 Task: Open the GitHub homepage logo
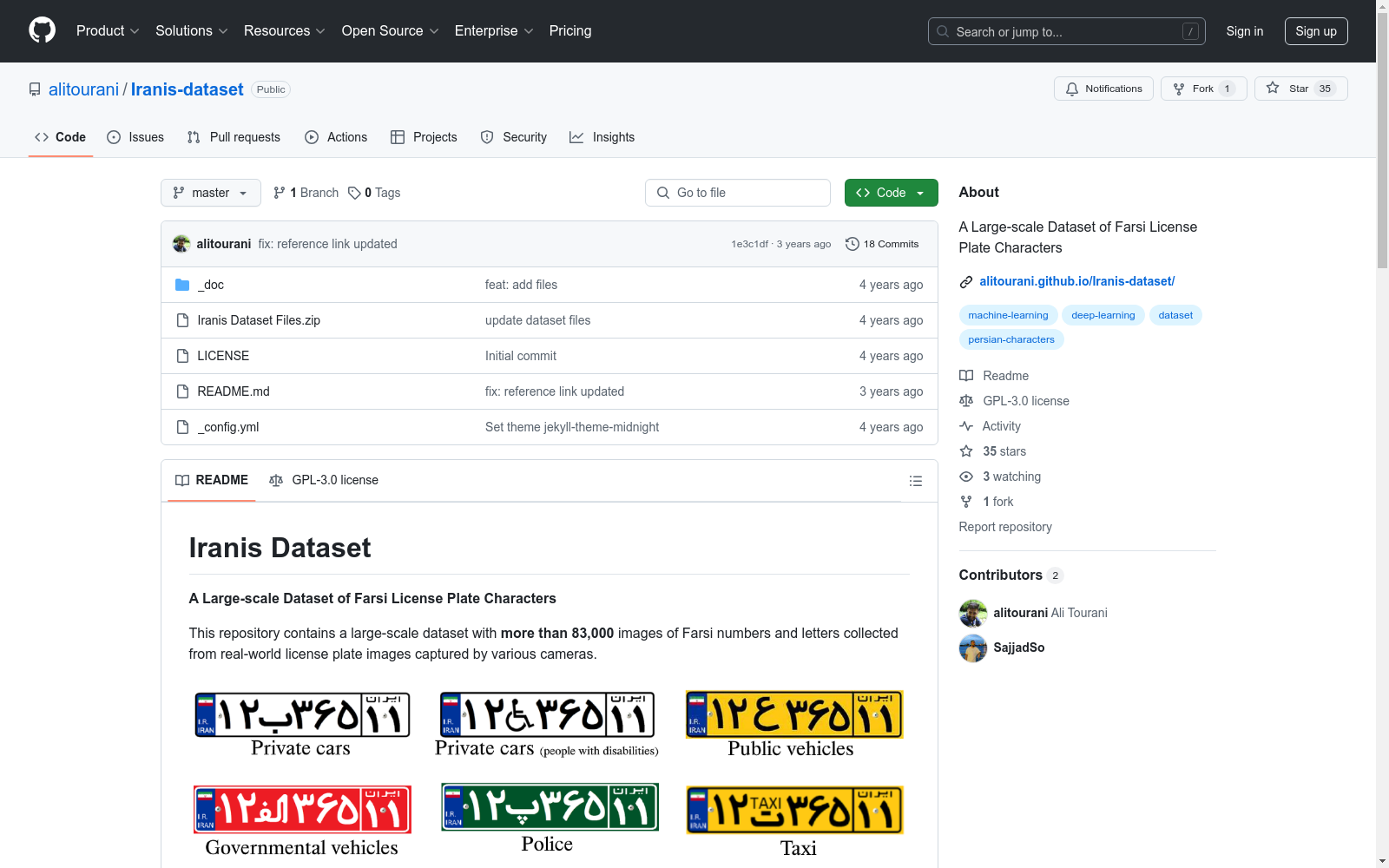pyautogui.click(x=42, y=30)
